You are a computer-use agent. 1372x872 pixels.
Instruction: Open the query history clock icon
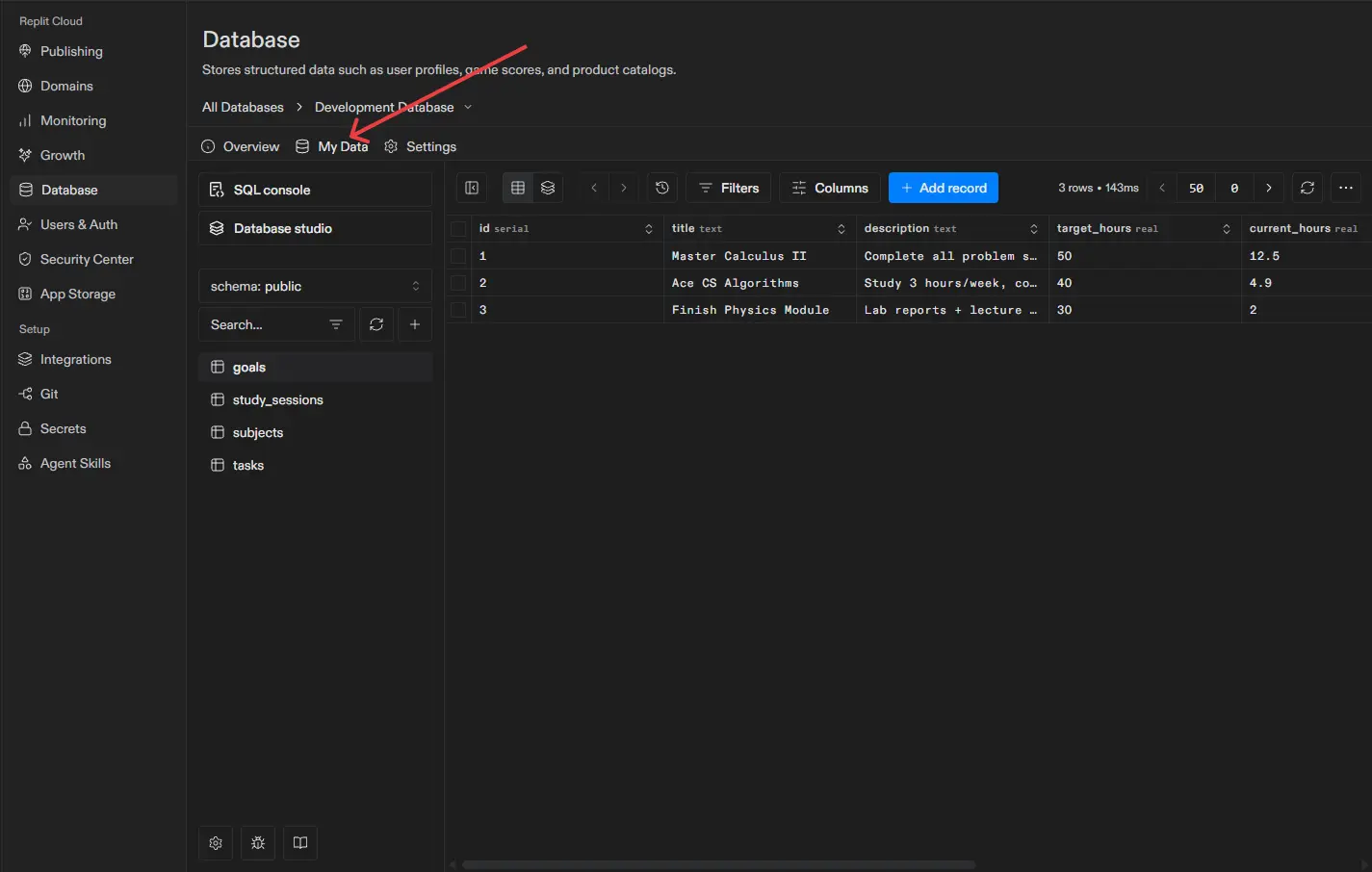[x=662, y=188]
